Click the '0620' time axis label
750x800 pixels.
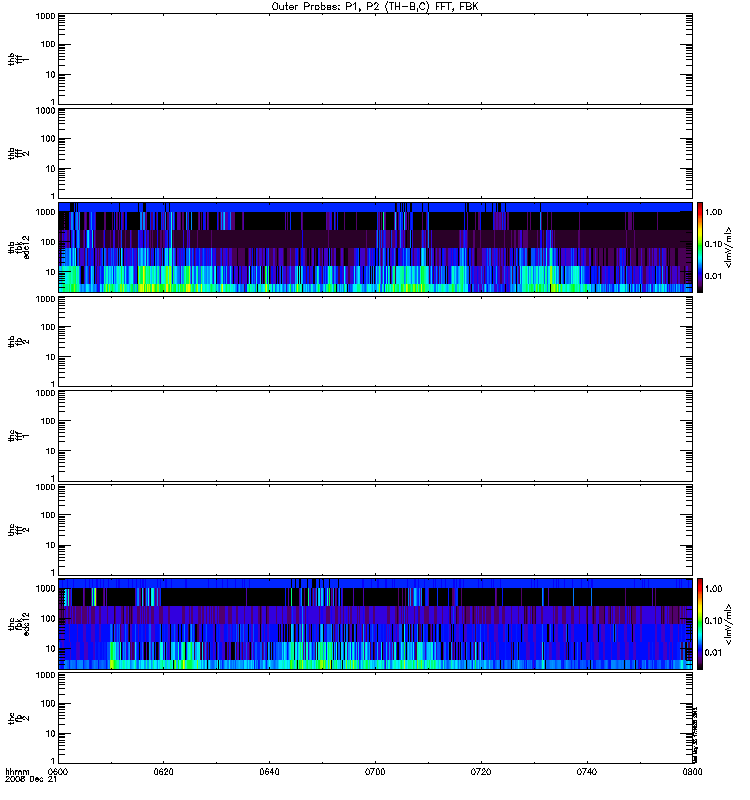tap(163, 772)
